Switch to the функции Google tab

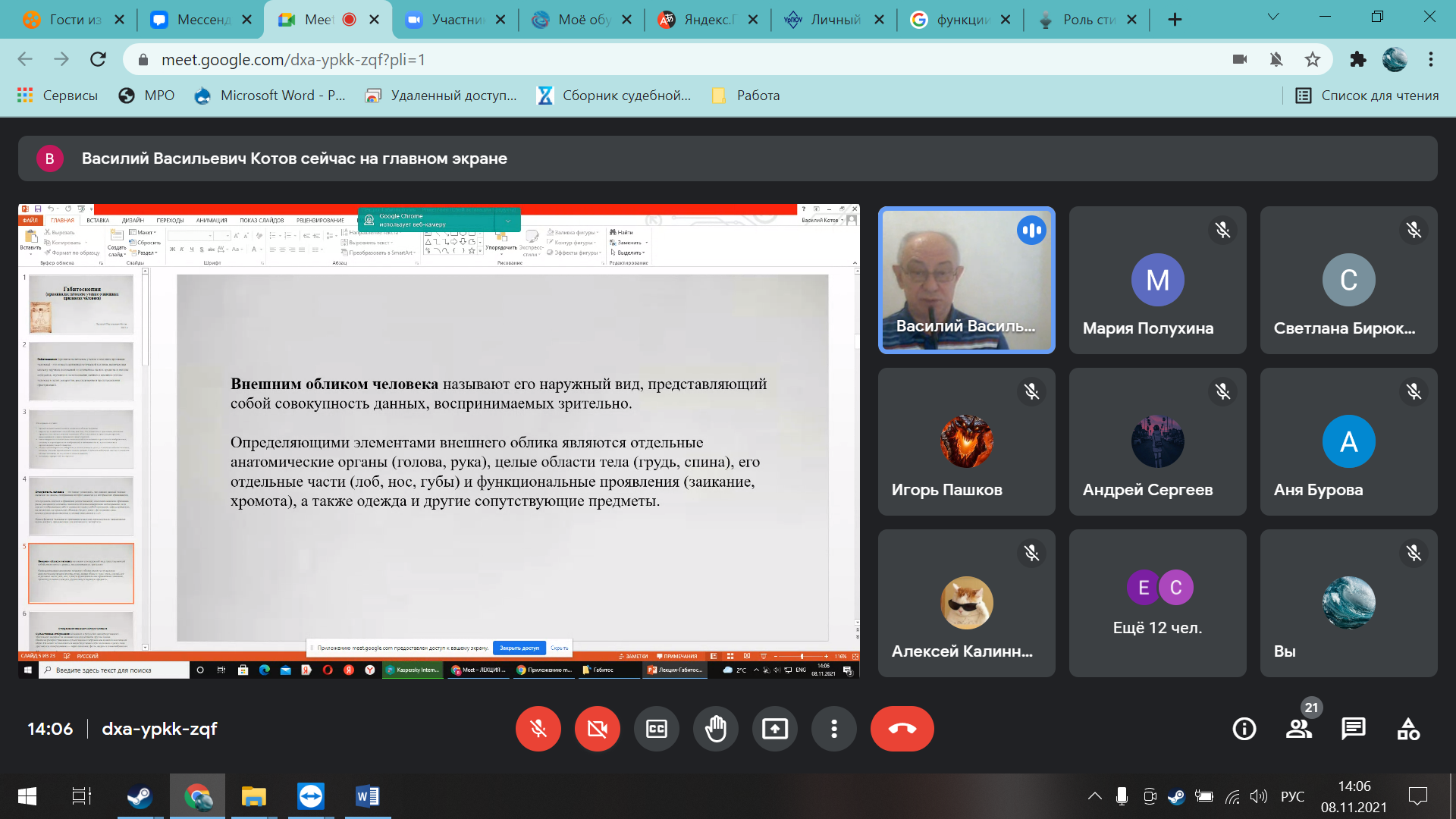pyautogui.click(x=960, y=20)
